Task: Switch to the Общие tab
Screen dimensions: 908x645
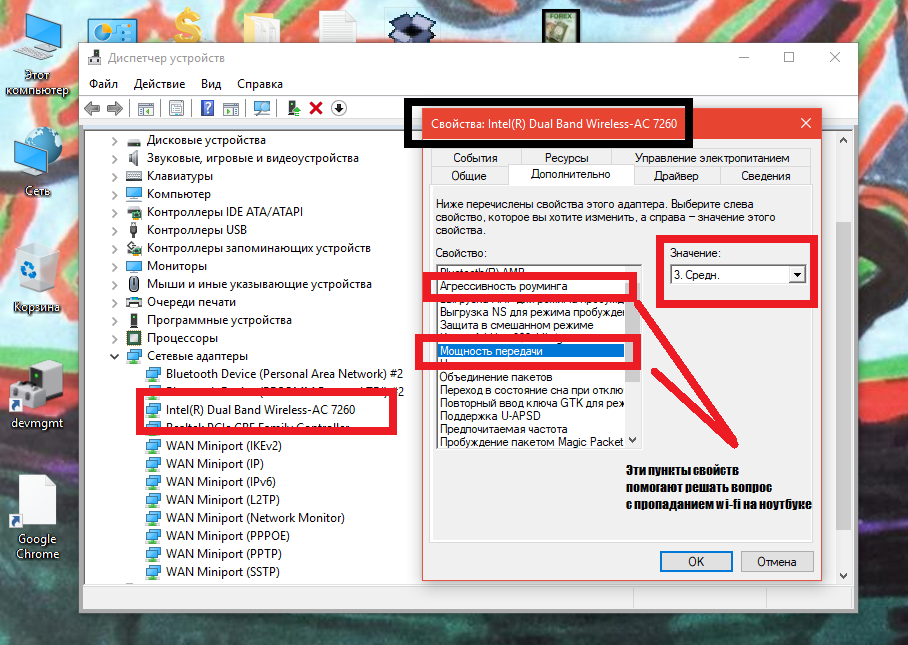Action: pos(469,176)
